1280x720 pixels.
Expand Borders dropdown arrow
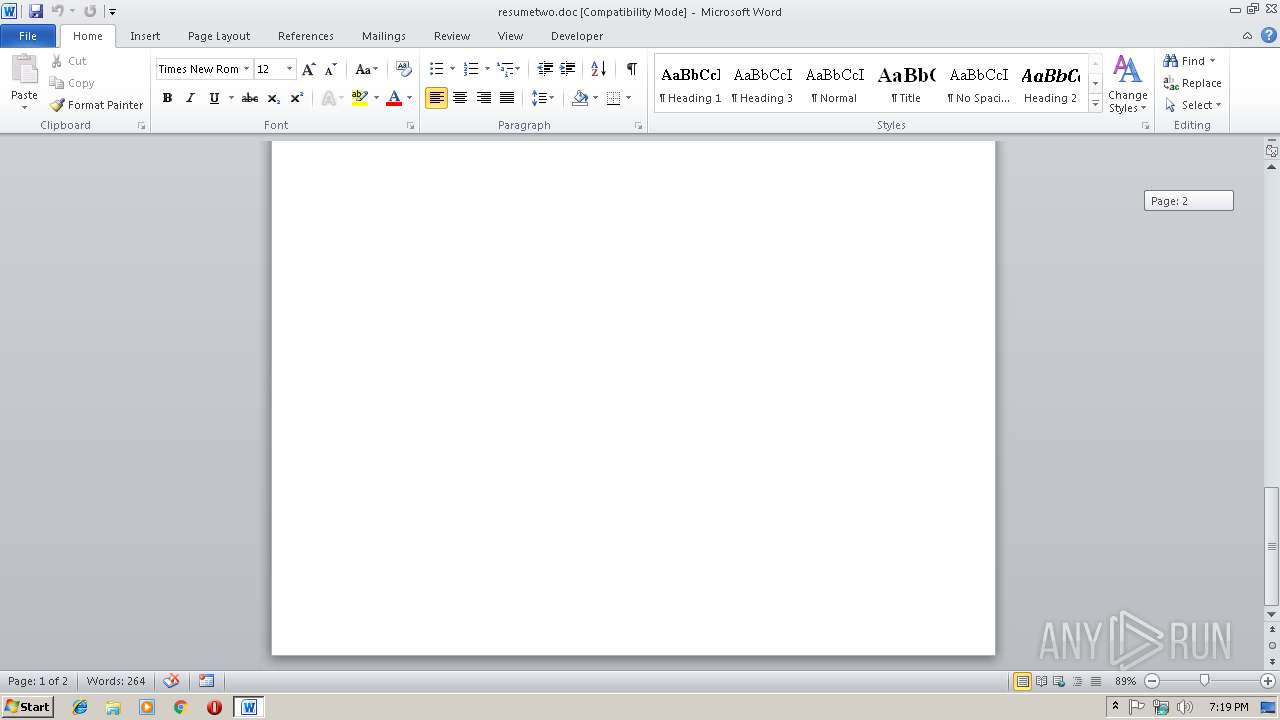point(628,98)
